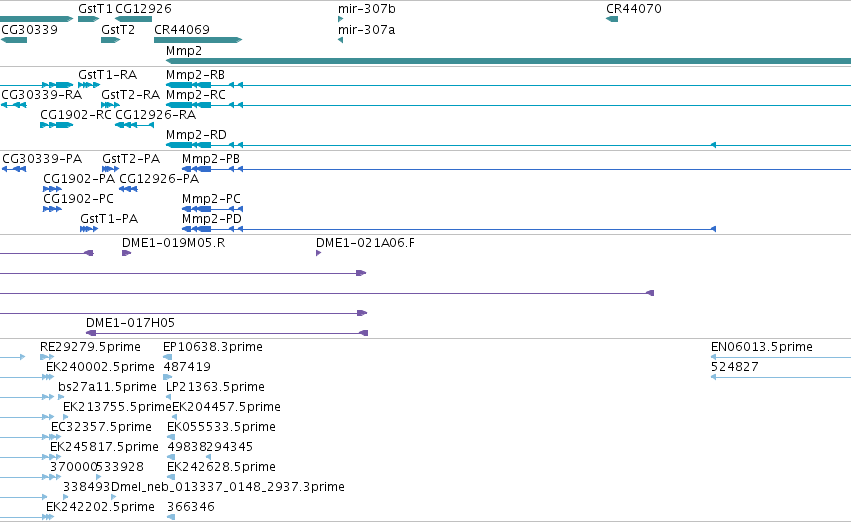The image size is (851, 522).
Task: Select the GstT2-RA transcript label
Action: tap(130, 94)
